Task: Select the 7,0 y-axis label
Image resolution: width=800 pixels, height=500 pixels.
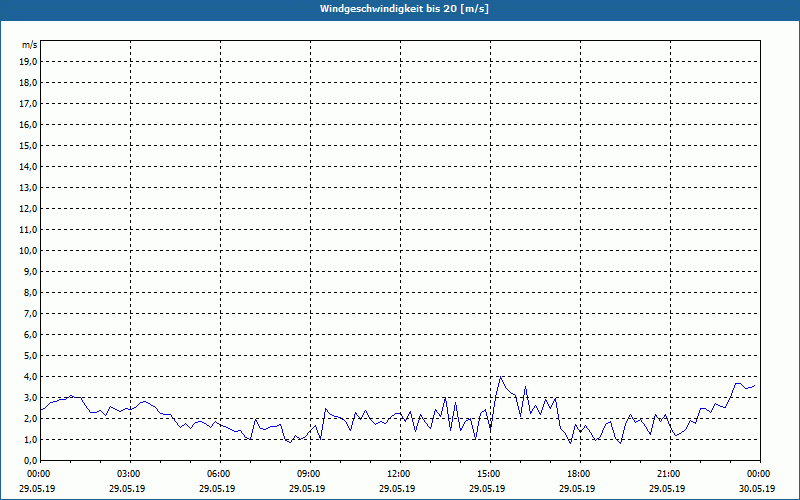Action: [31, 313]
